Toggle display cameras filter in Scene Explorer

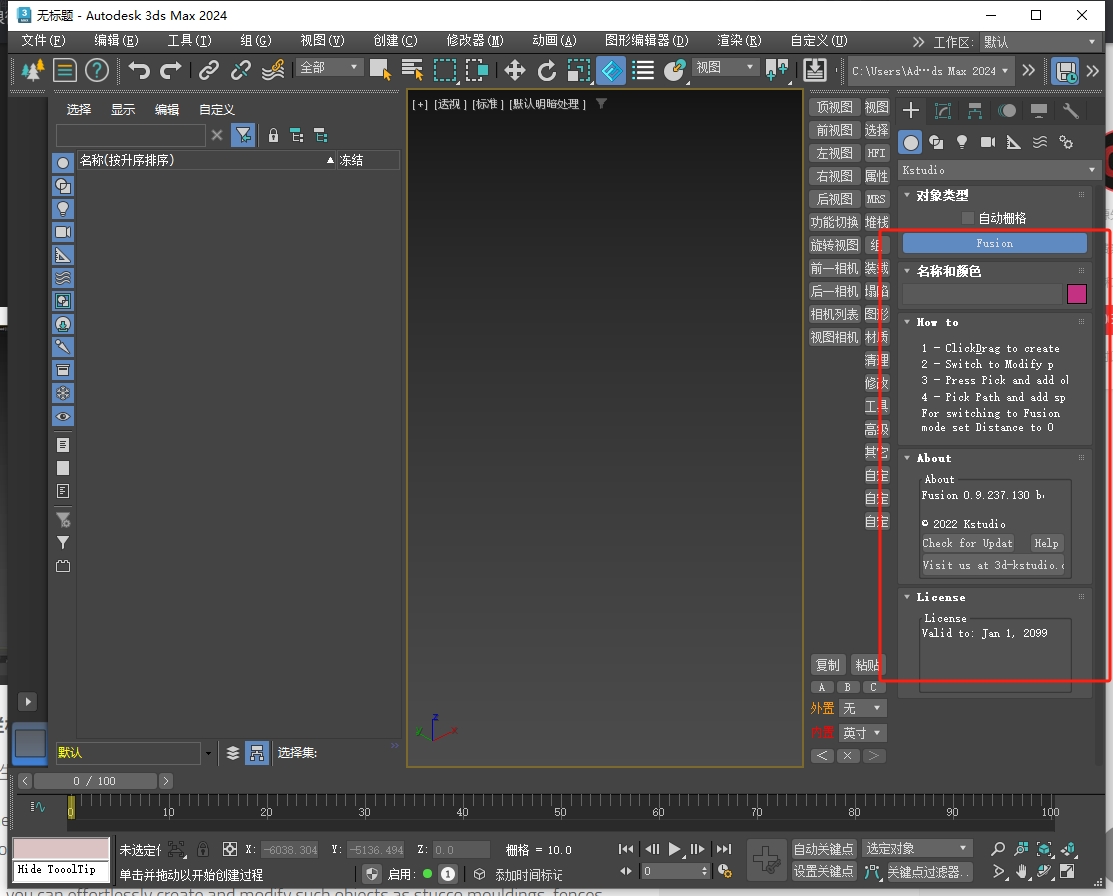(63, 232)
